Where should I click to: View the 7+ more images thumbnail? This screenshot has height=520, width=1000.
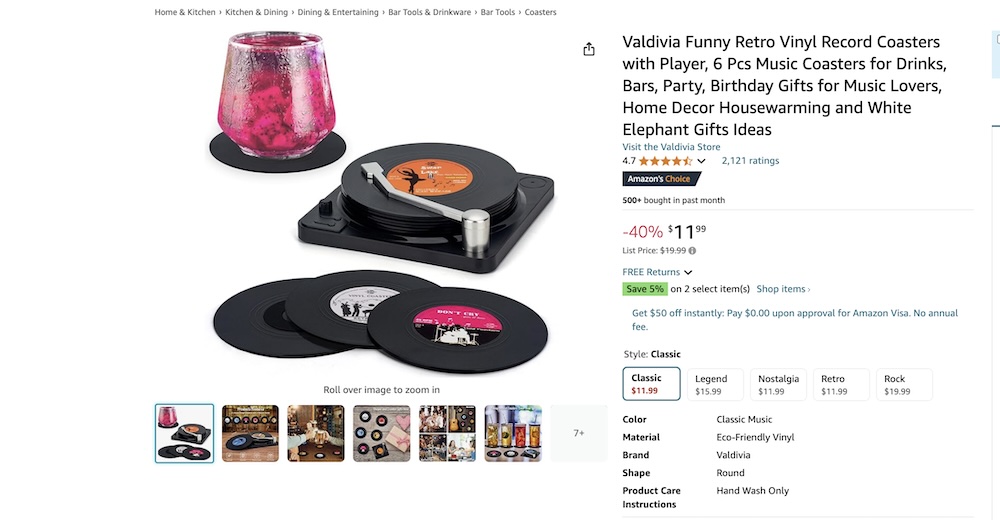click(x=578, y=433)
